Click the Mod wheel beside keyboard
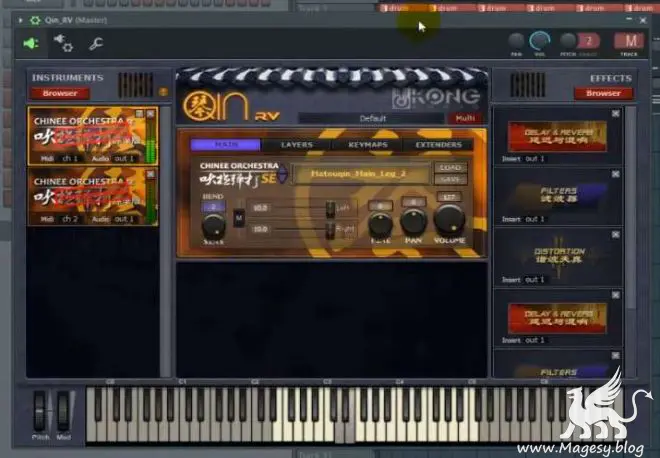 [64, 411]
